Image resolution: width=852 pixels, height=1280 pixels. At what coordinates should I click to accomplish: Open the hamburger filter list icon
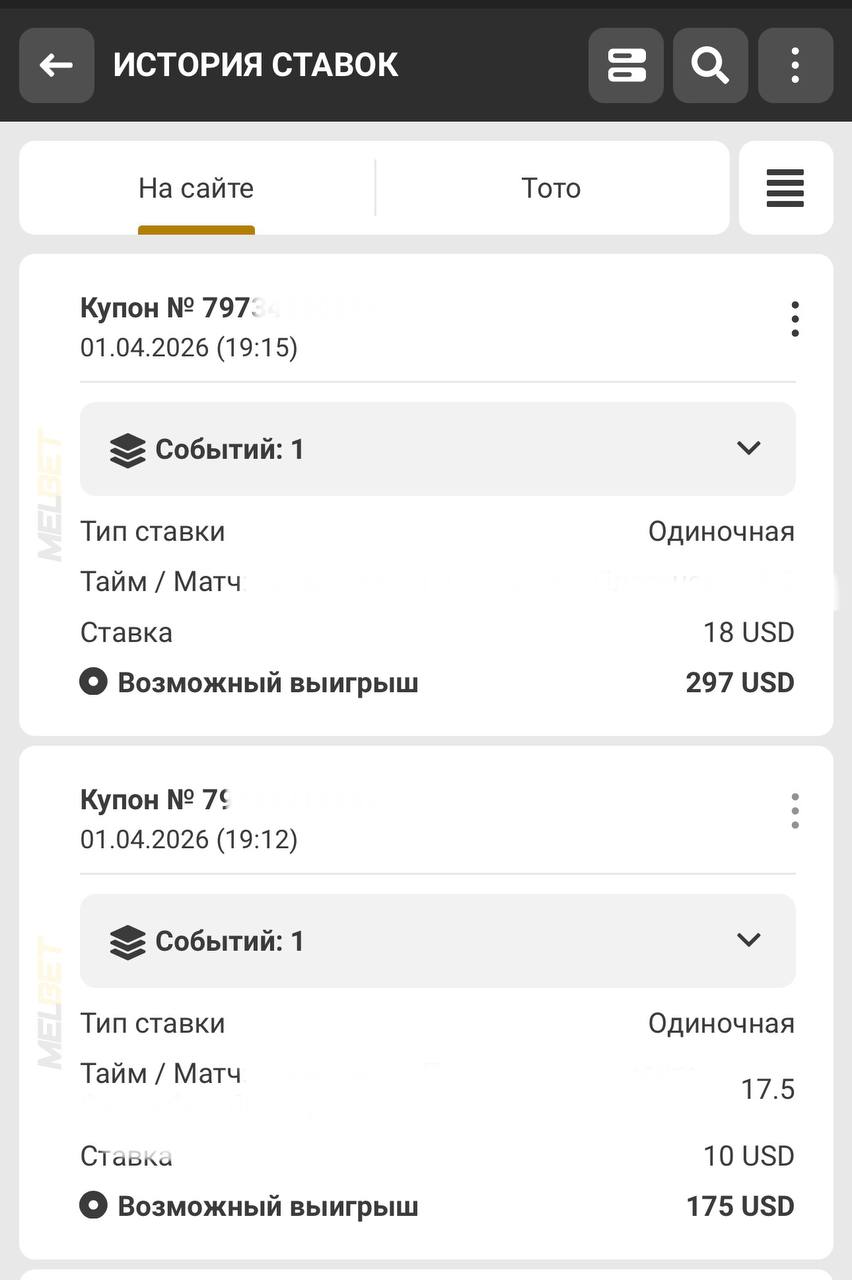tap(785, 188)
